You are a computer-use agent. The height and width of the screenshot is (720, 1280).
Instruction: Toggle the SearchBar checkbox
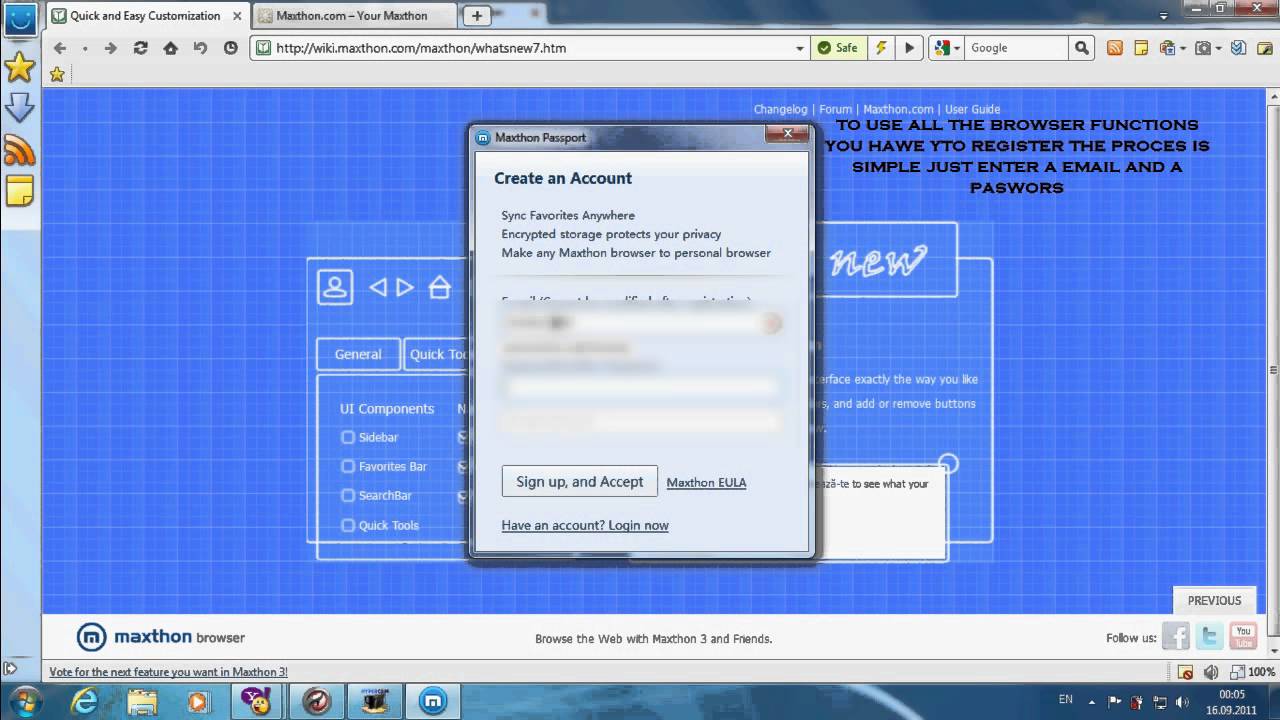tap(348, 495)
